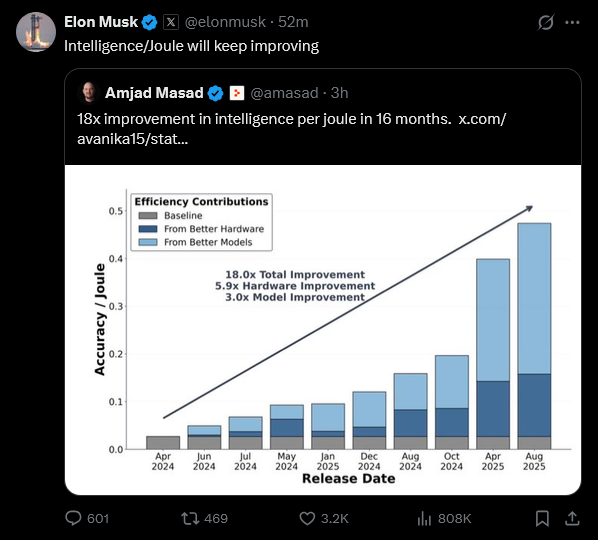Click the share upload icon
Image resolution: width=598 pixels, height=540 pixels.
tap(572, 518)
